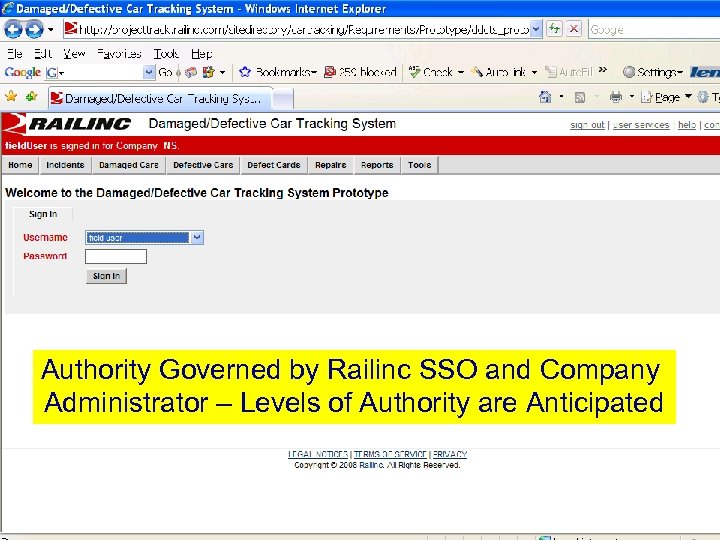Viewport: 720px width, 540px height.
Task: Click the Sign In button
Action: point(106,276)
